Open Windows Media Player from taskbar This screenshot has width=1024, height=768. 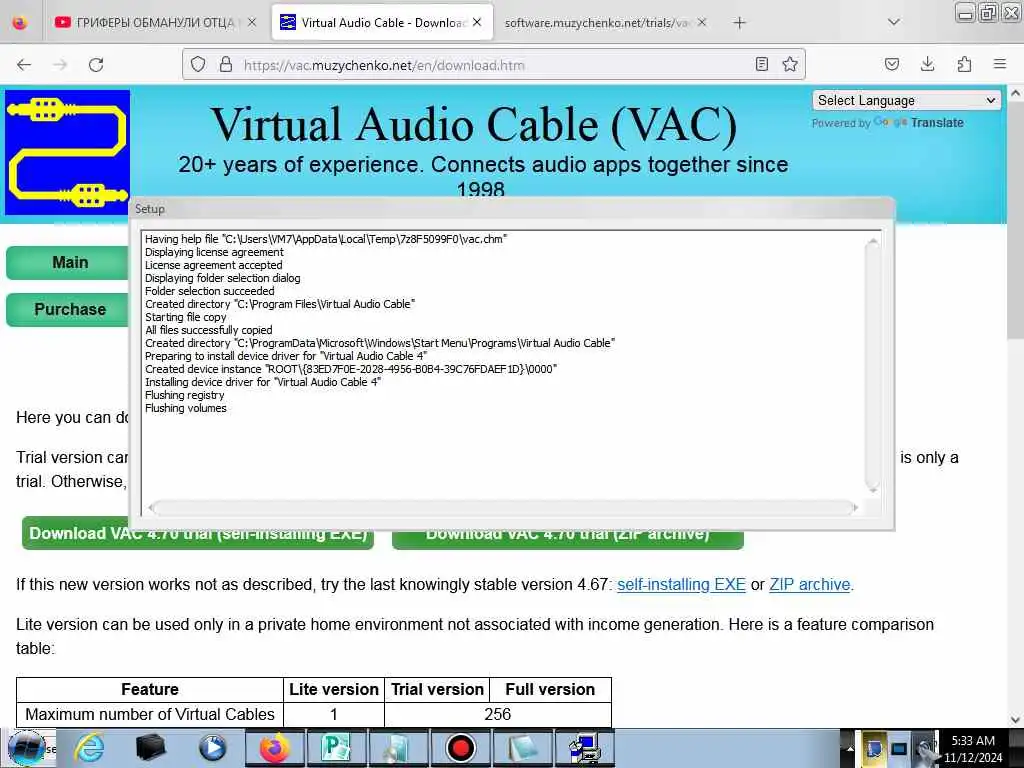[212, 748]
